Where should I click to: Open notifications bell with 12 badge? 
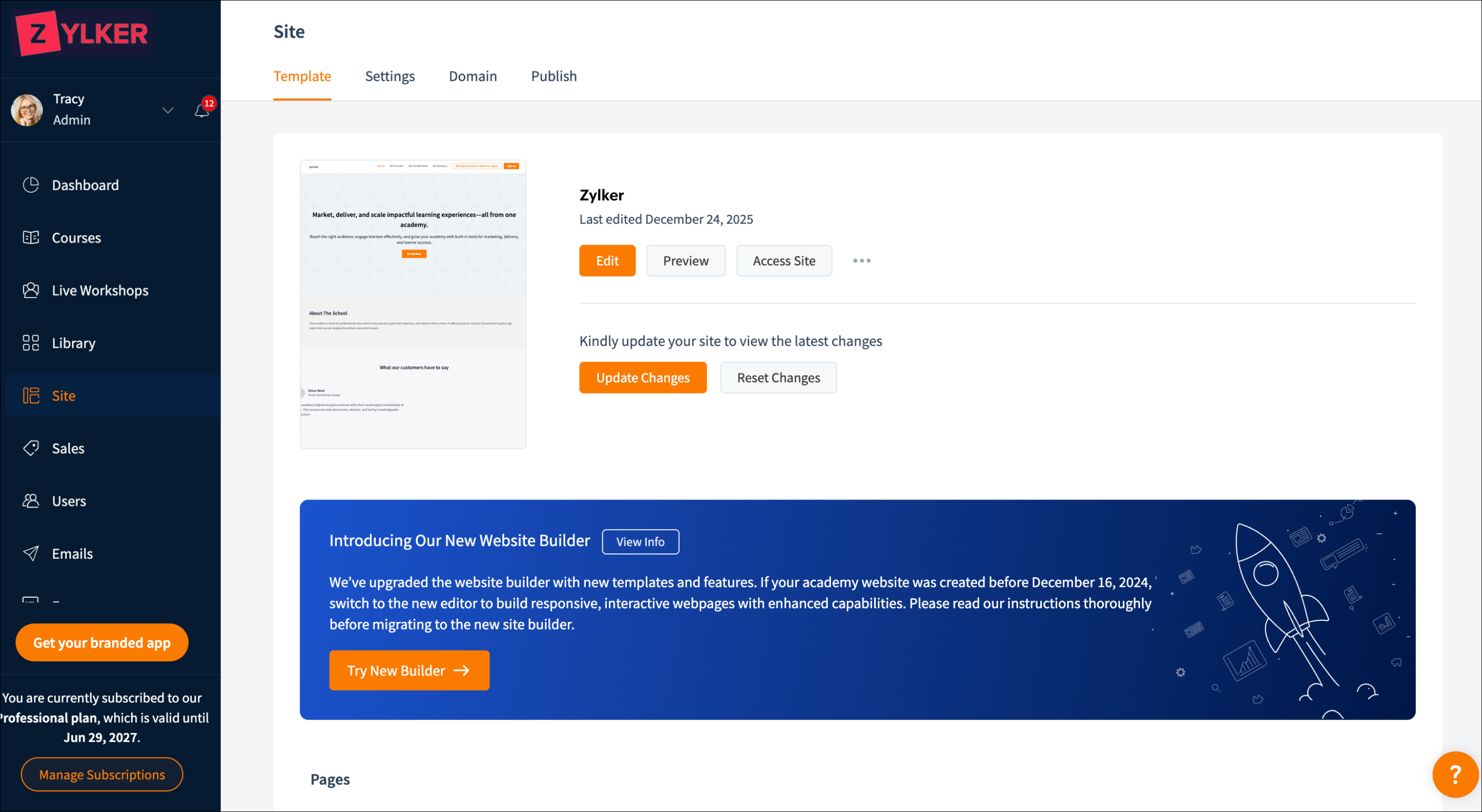click(x=202, y=110)
